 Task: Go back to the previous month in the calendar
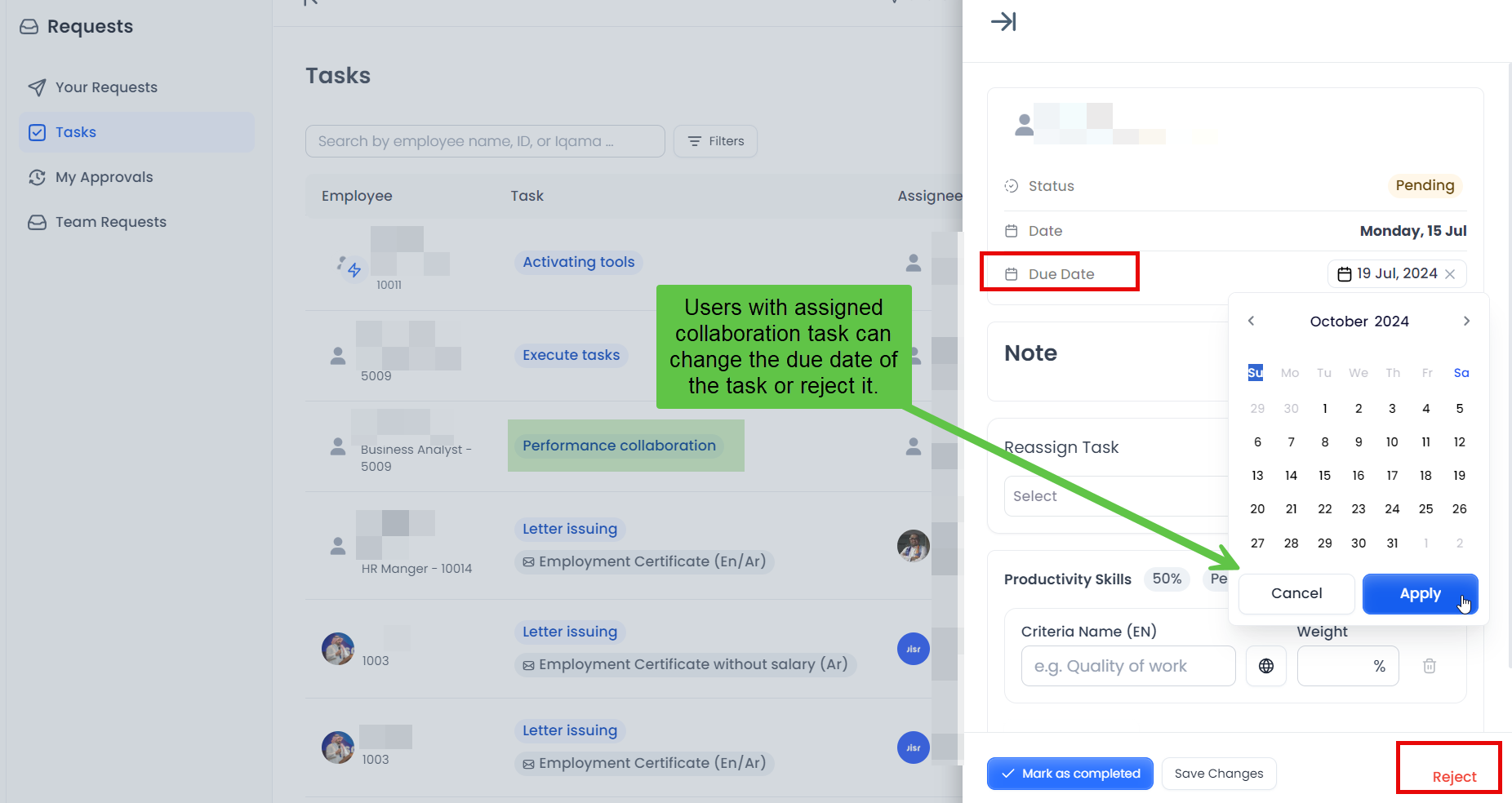[x=1251, y=321]
